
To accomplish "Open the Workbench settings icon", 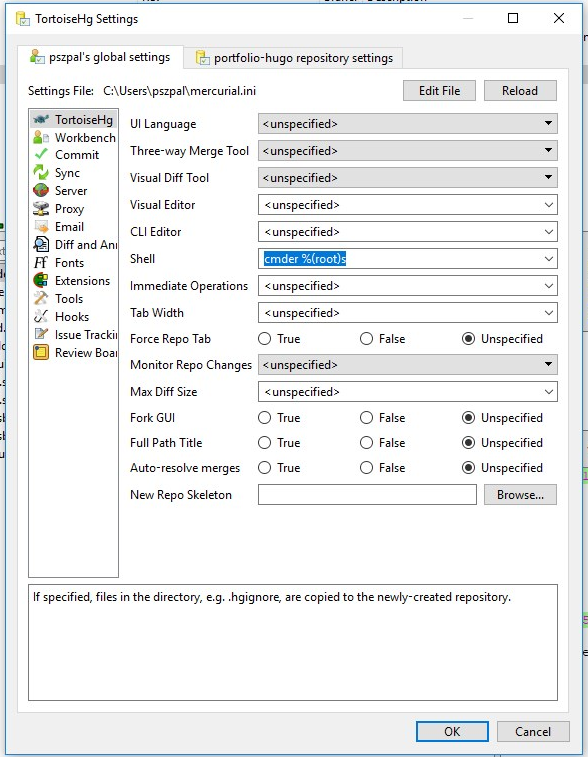I will 41,138.
